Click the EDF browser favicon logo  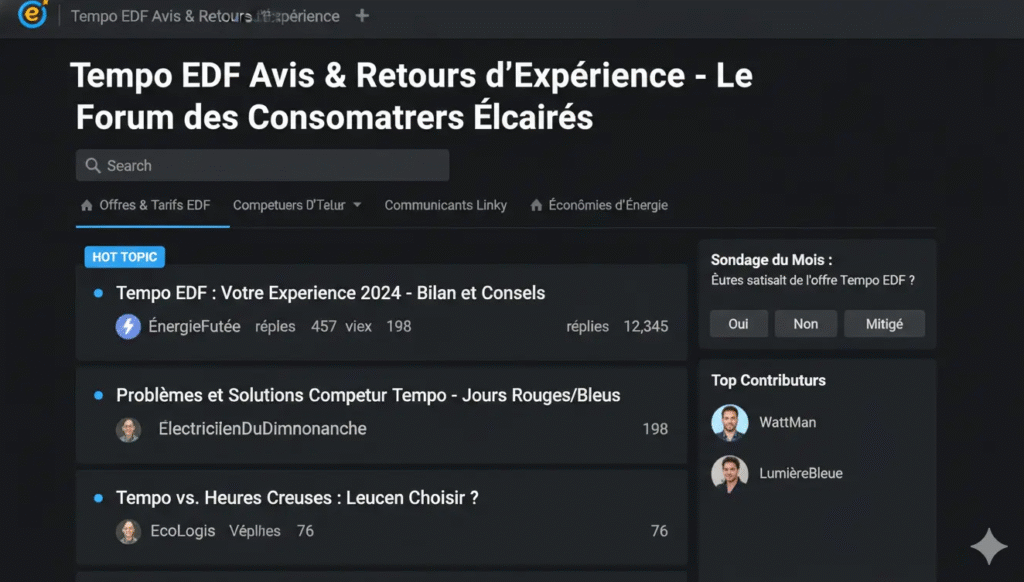tap(33, 14)
